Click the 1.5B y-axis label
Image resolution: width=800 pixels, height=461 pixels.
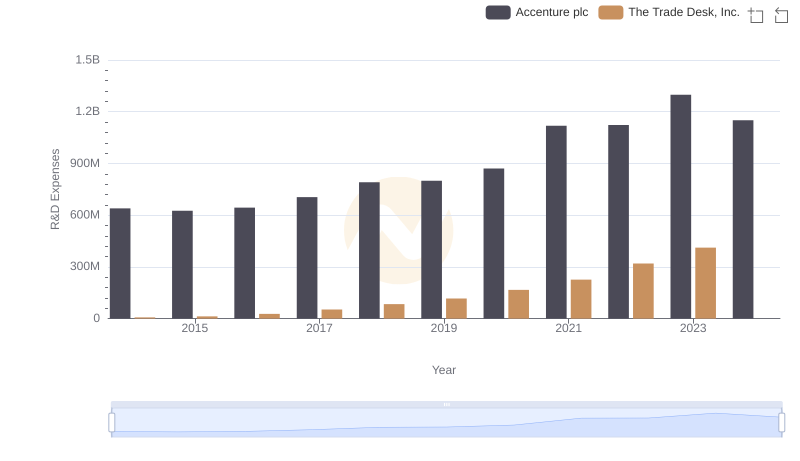tap(88, 60)
